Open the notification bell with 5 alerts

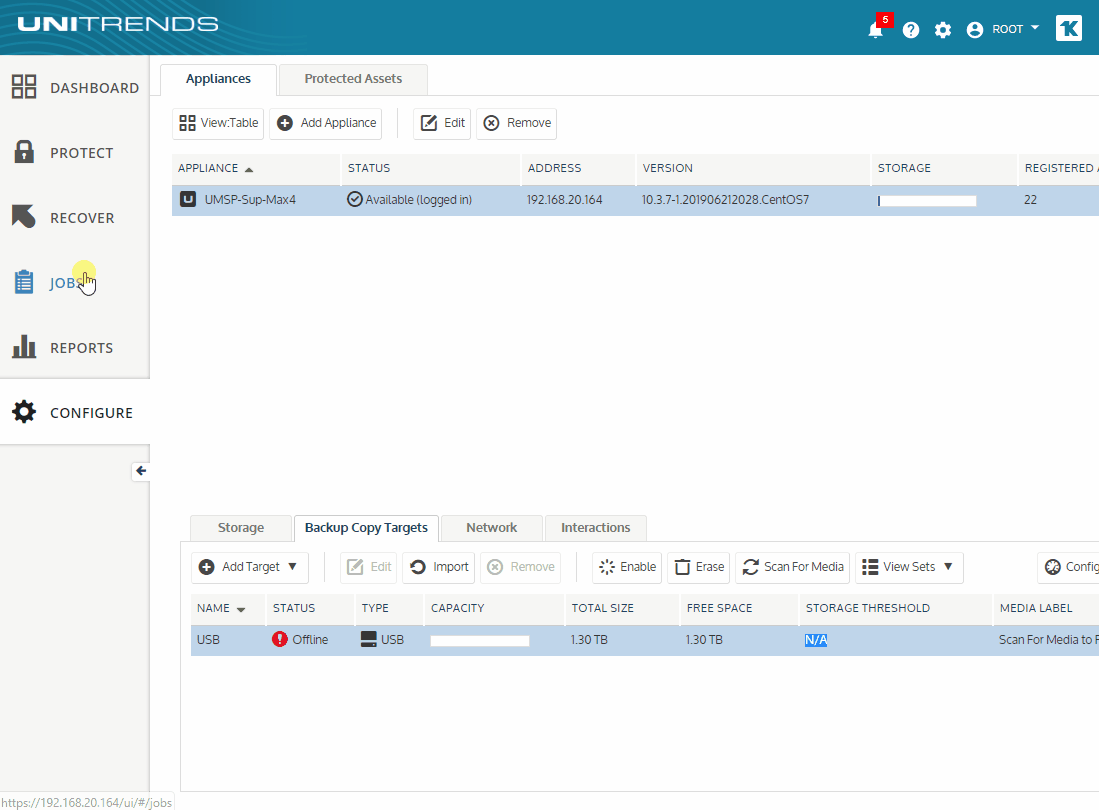tap(874, 29)
